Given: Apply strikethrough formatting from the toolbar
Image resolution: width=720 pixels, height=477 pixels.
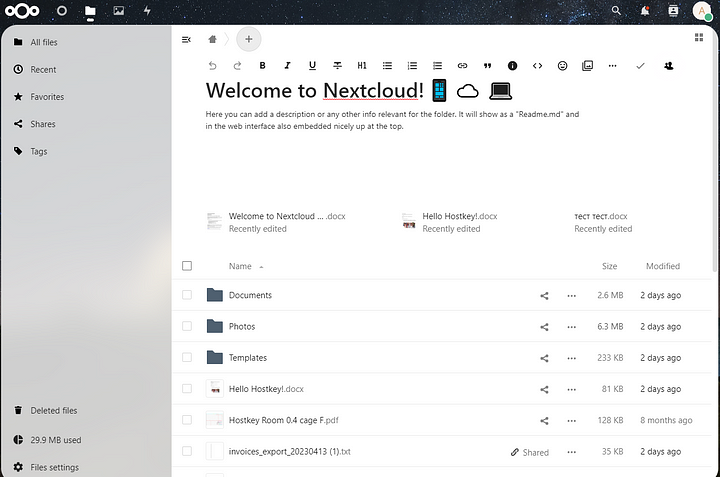Looking at the screenshot, I should point(337,66).
